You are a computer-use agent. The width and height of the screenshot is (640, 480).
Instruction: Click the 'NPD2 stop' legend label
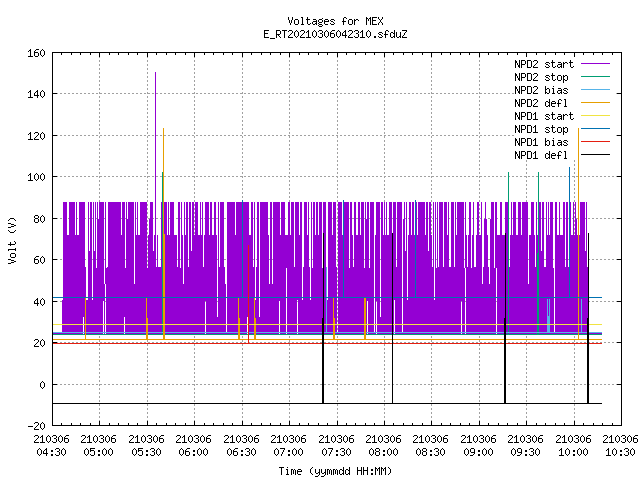[541, 77]
